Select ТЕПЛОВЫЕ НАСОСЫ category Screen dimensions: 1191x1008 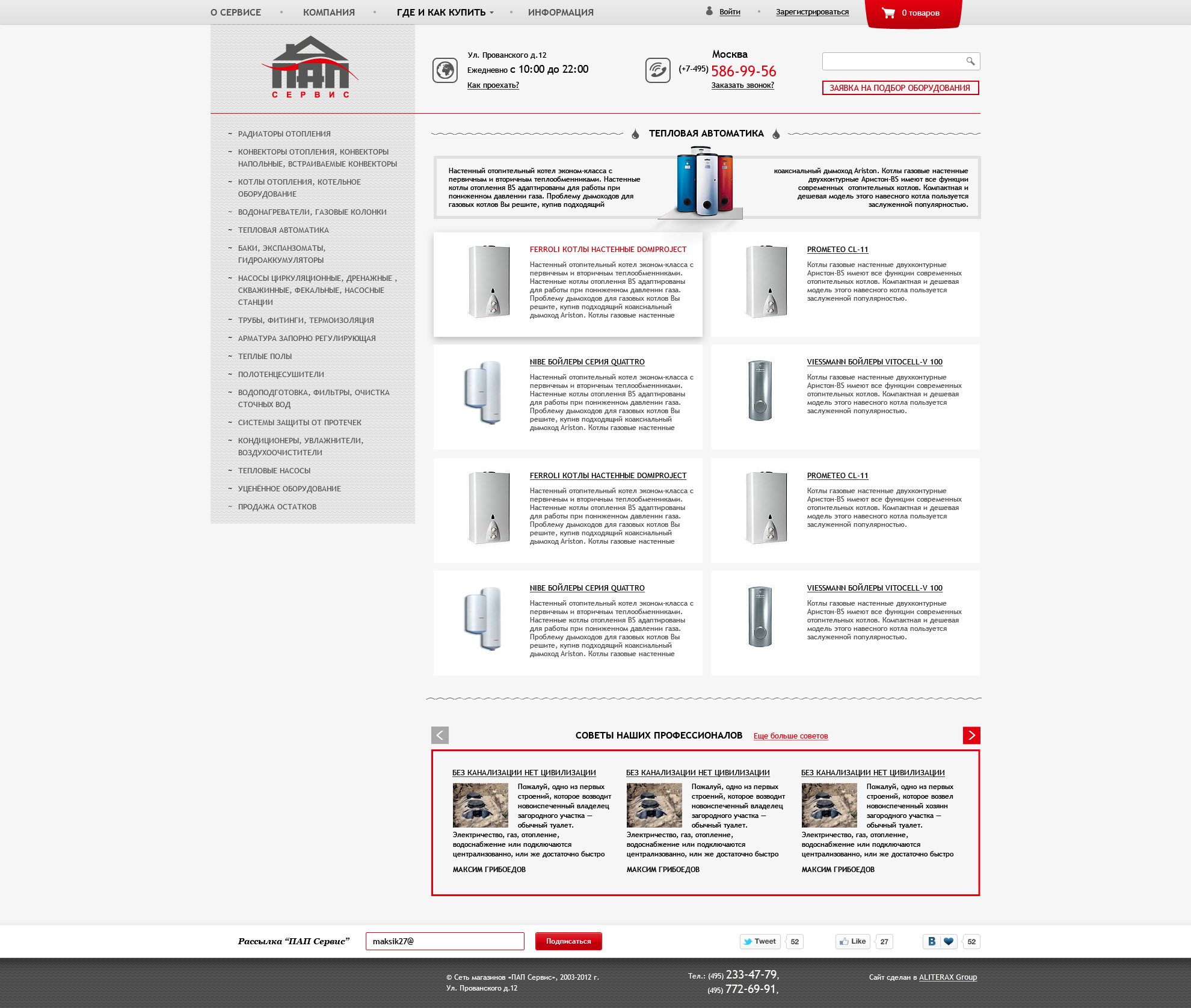(274, 470)
